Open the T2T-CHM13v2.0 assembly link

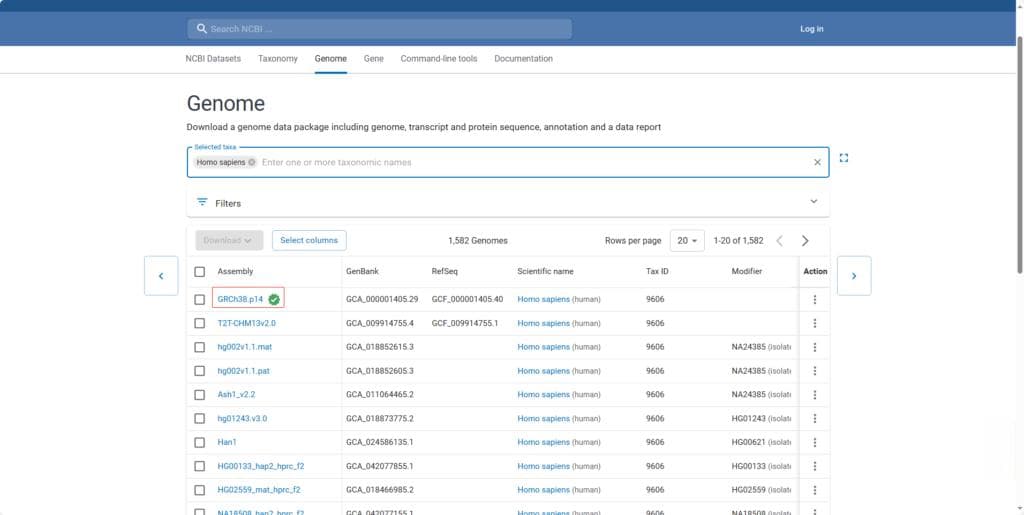(247, 323)
